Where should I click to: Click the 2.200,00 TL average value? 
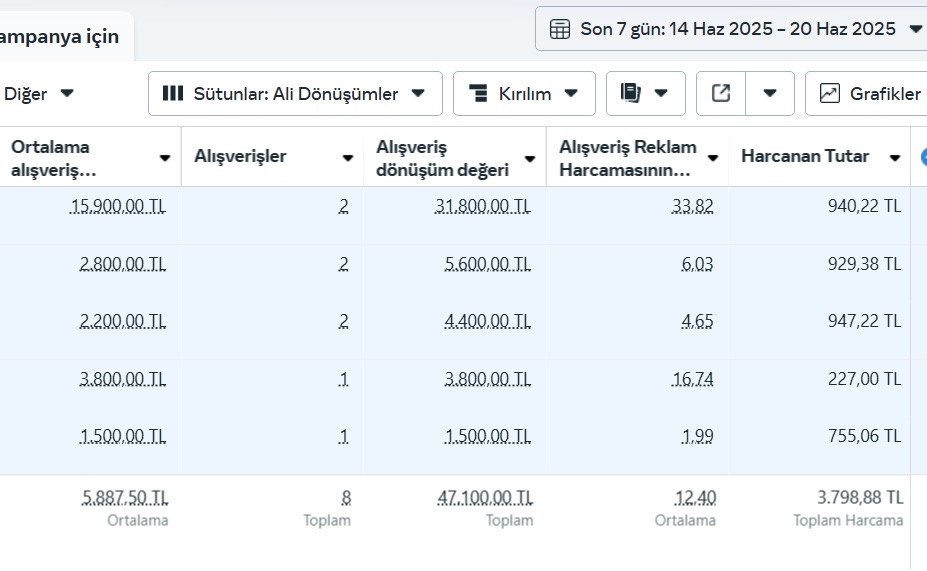122,321
